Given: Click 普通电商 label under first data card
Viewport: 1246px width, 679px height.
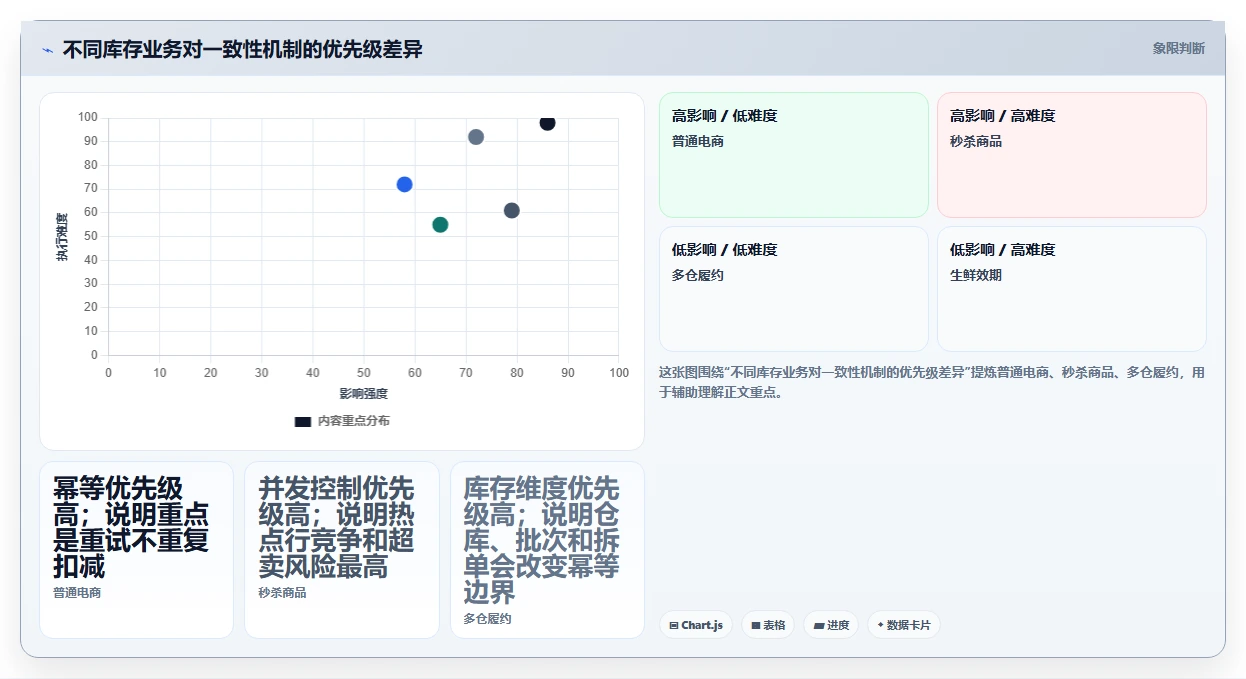Looking at the screenshot, I should pyautogui.click(x=77, y=593).
